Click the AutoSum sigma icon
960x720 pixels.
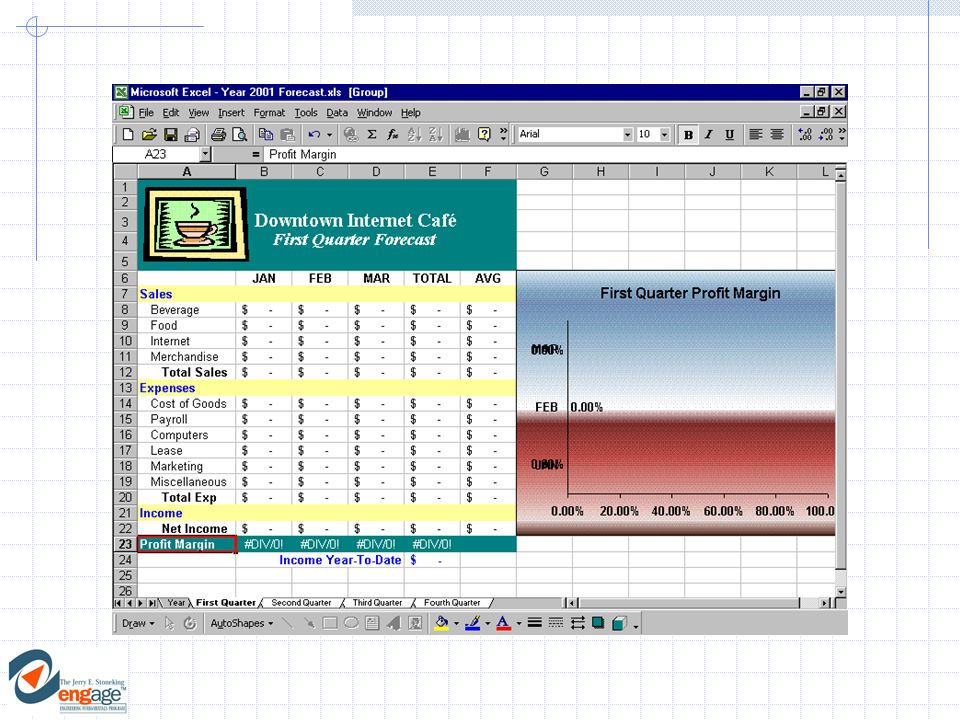[x=372, y=134]
